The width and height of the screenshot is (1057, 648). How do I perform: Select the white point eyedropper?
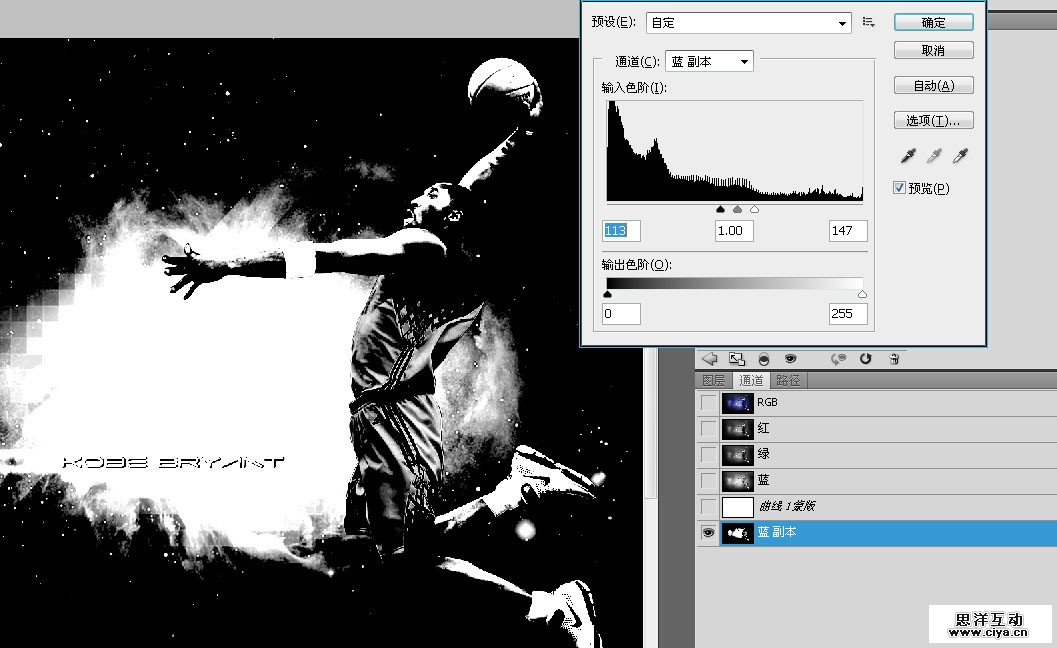961,155
